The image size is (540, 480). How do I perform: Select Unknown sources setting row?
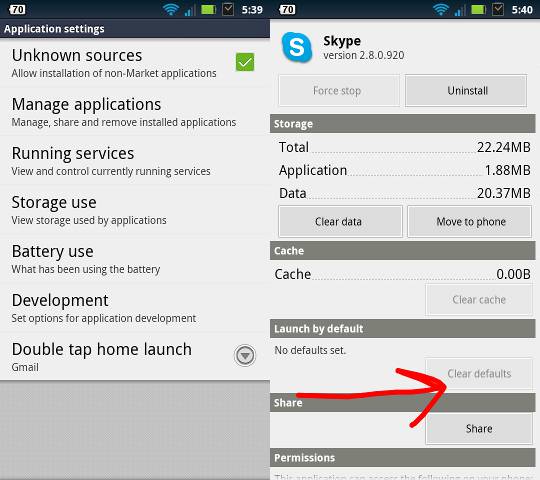click(x=135, y=63)
